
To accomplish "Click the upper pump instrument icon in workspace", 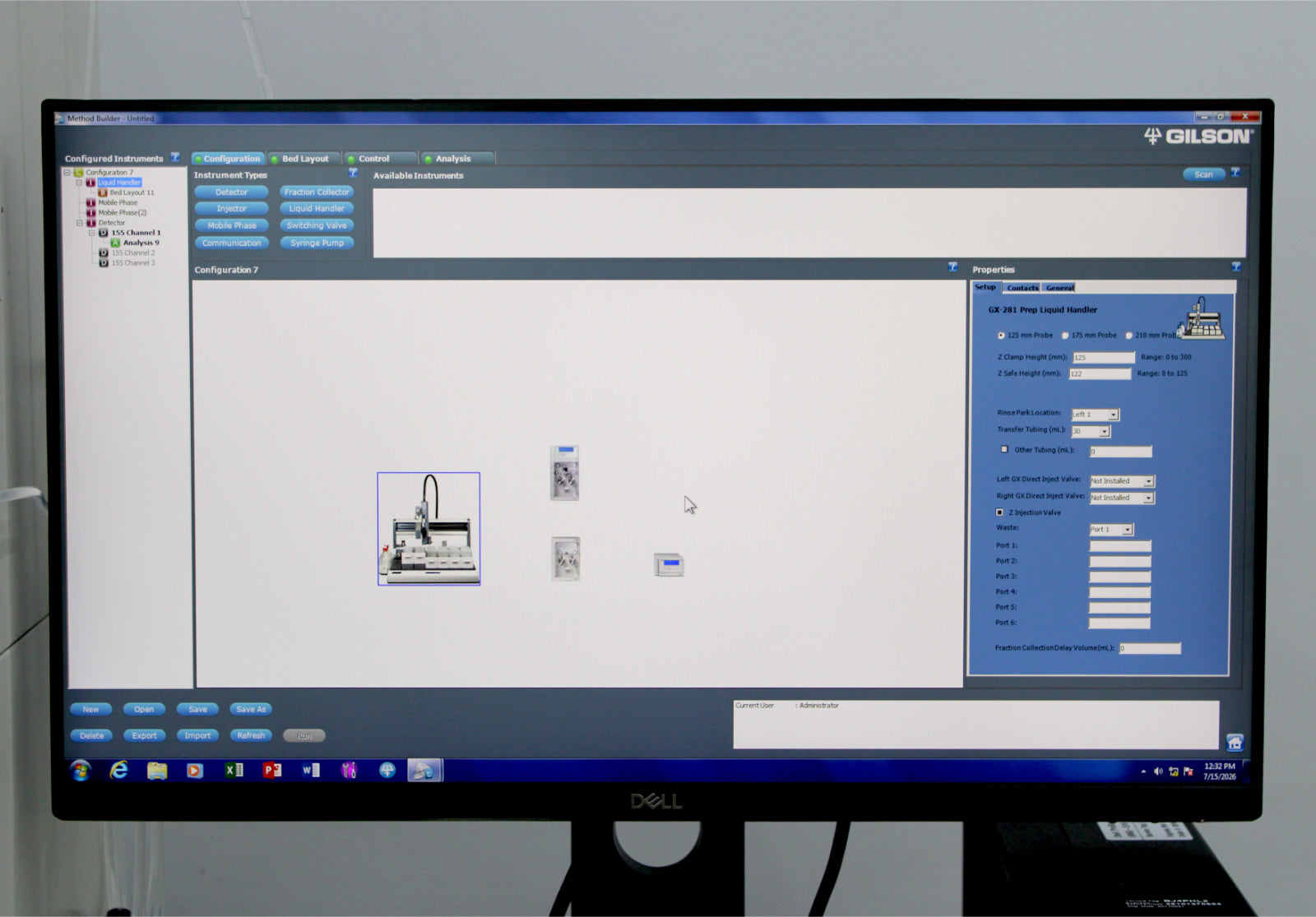I will point(565,473).
